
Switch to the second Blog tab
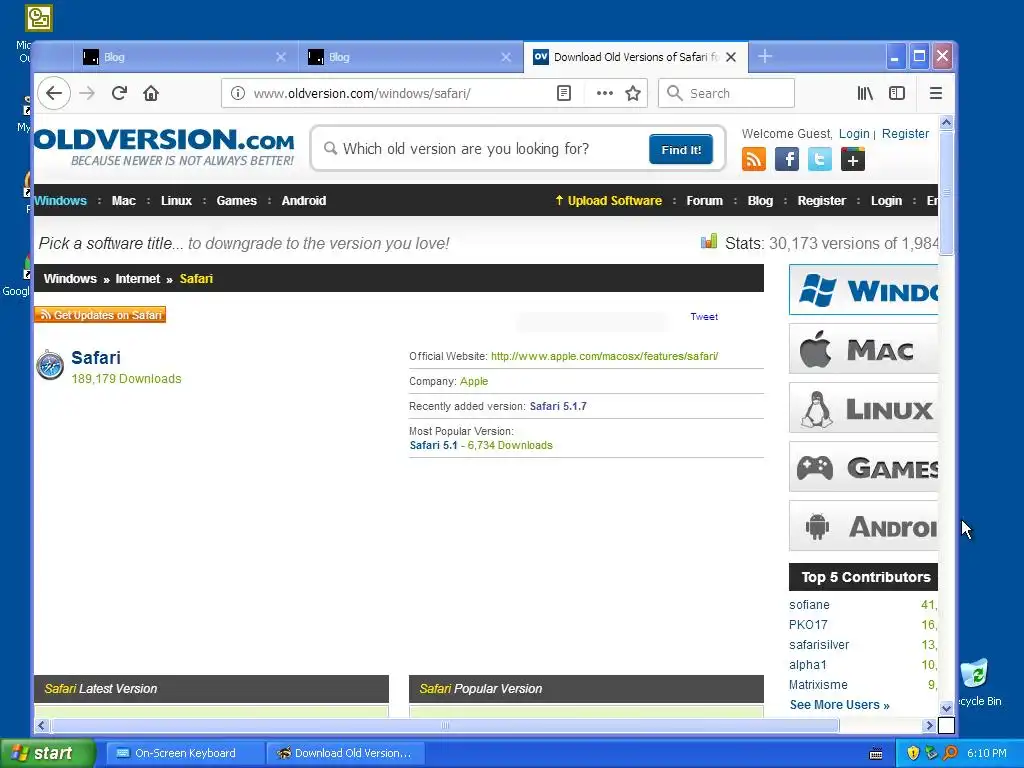(411, 57)
